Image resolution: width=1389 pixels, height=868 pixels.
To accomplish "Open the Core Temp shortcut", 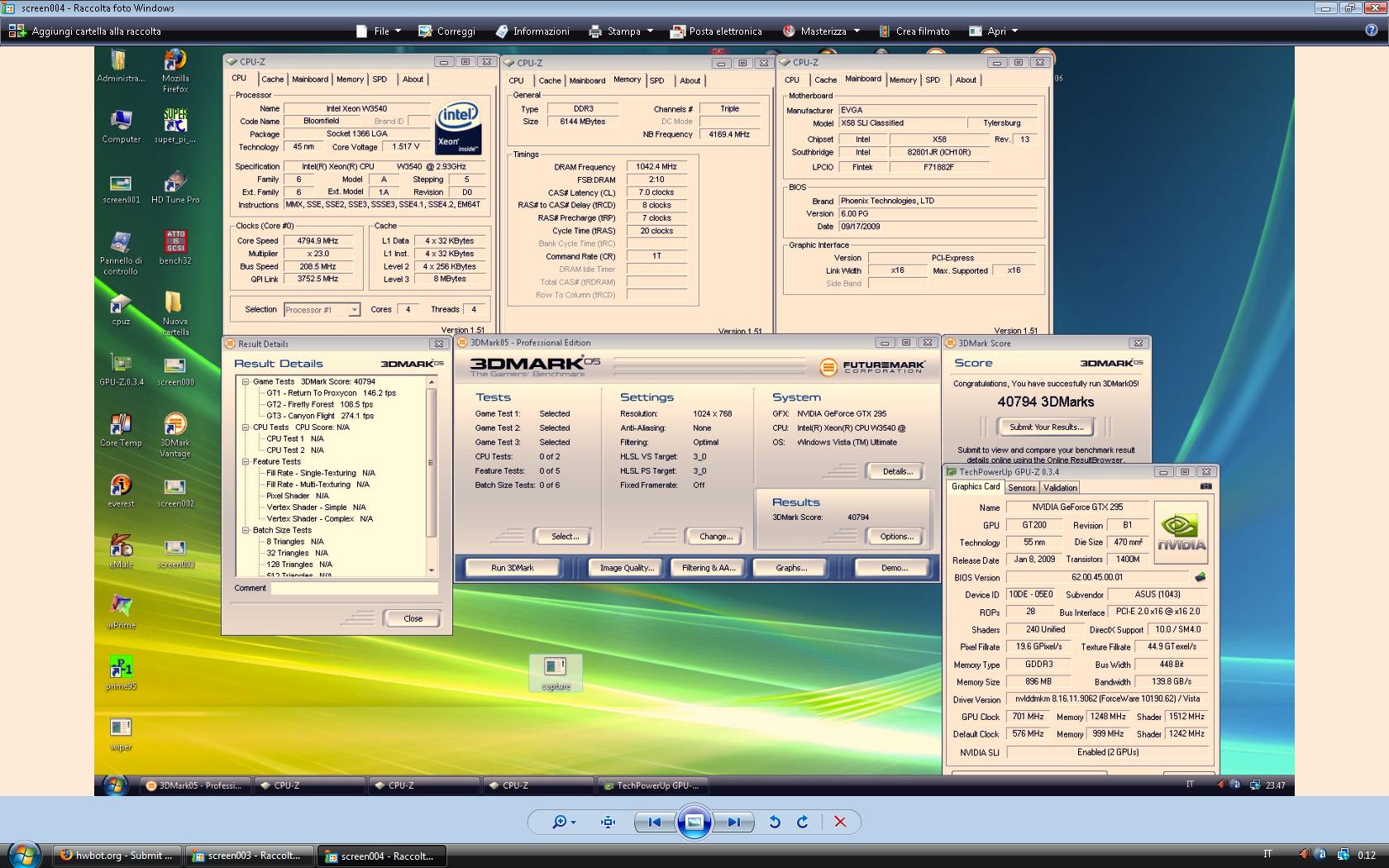I will click(x=121, y=430).
